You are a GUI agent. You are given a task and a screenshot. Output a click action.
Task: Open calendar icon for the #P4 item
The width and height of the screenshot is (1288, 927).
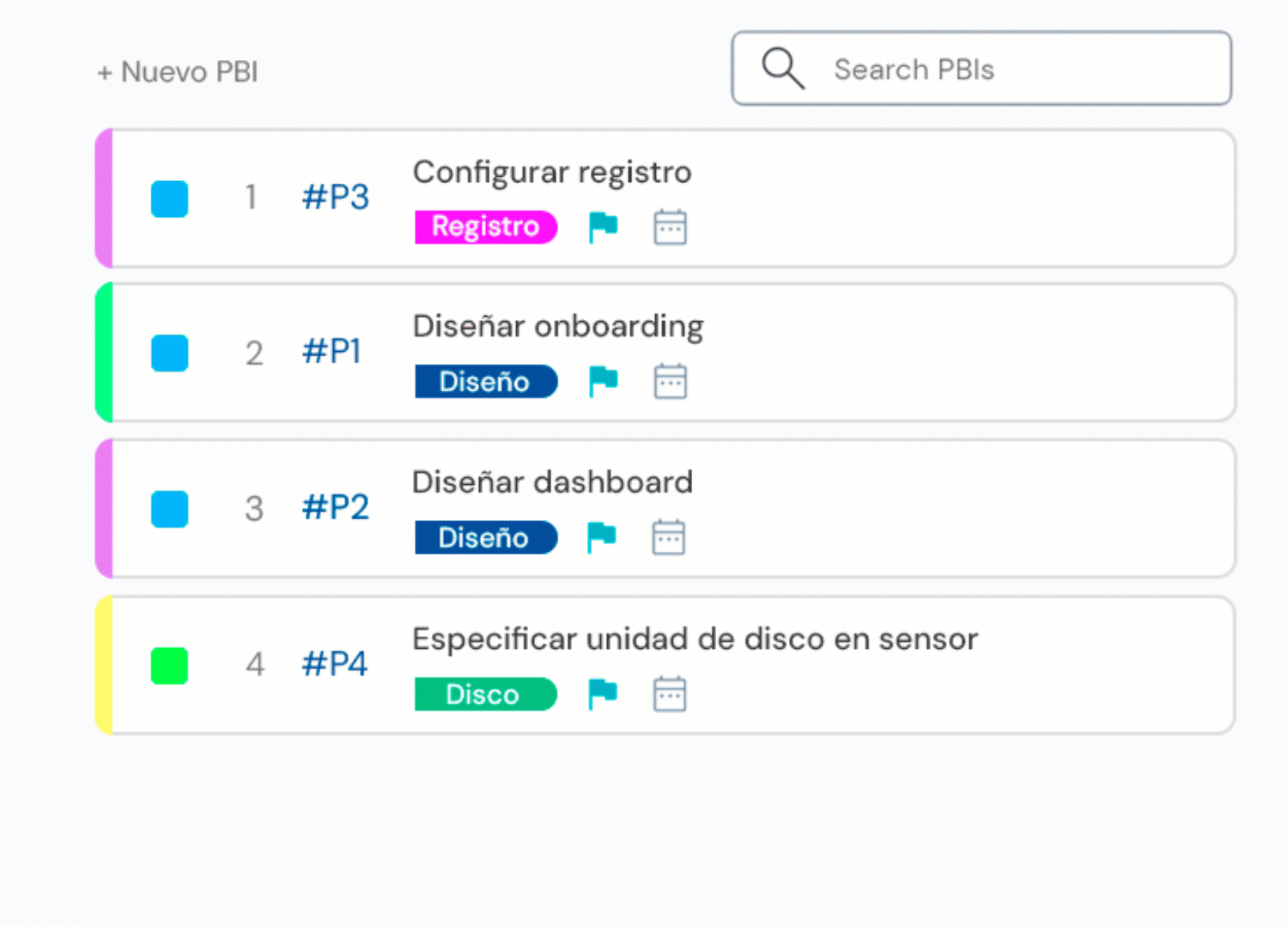point(669,694)
